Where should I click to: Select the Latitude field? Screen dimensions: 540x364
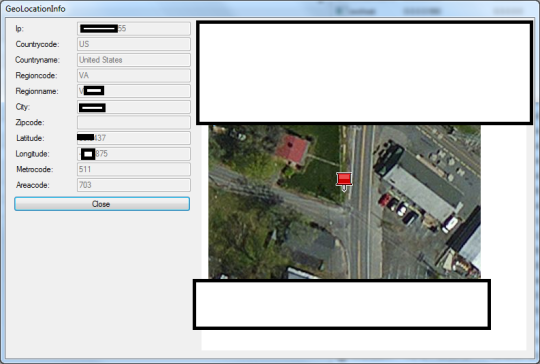[134, 138]
